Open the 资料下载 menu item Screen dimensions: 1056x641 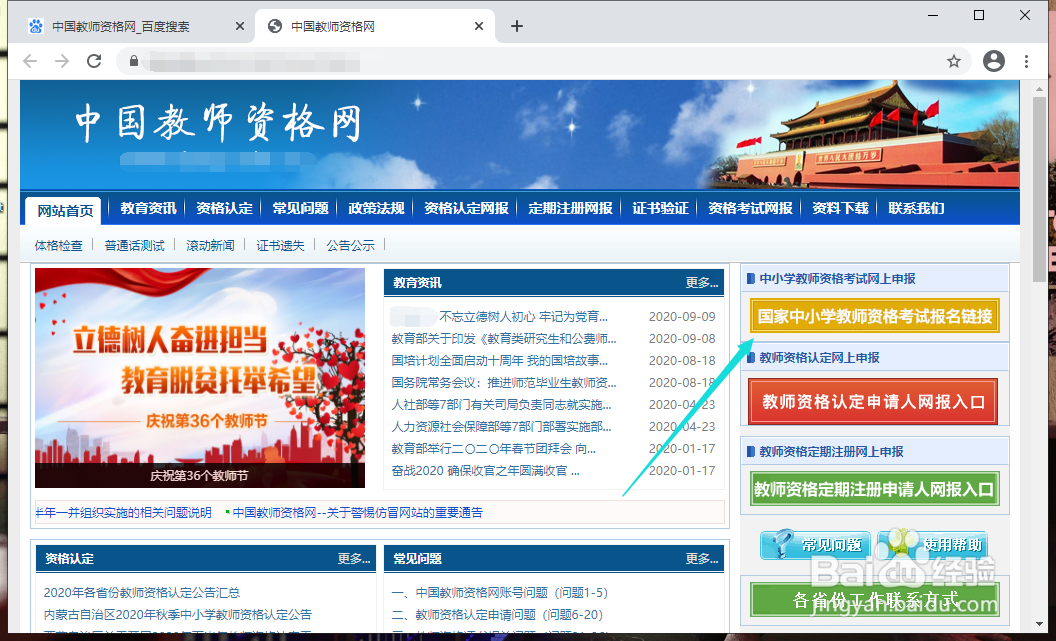[x=839, y=208]
